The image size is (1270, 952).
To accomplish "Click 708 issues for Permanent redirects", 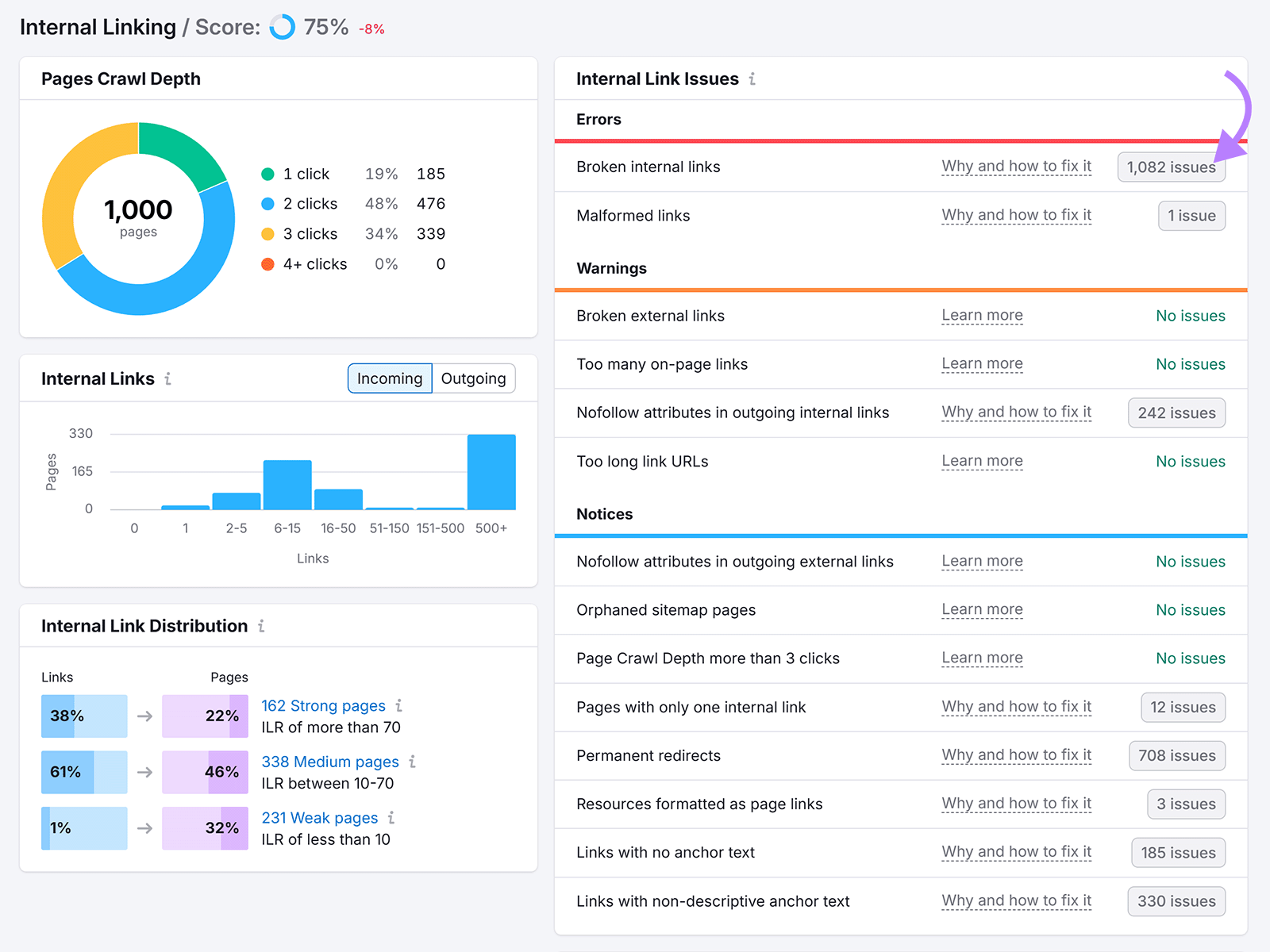I will tap(1176, 755).
